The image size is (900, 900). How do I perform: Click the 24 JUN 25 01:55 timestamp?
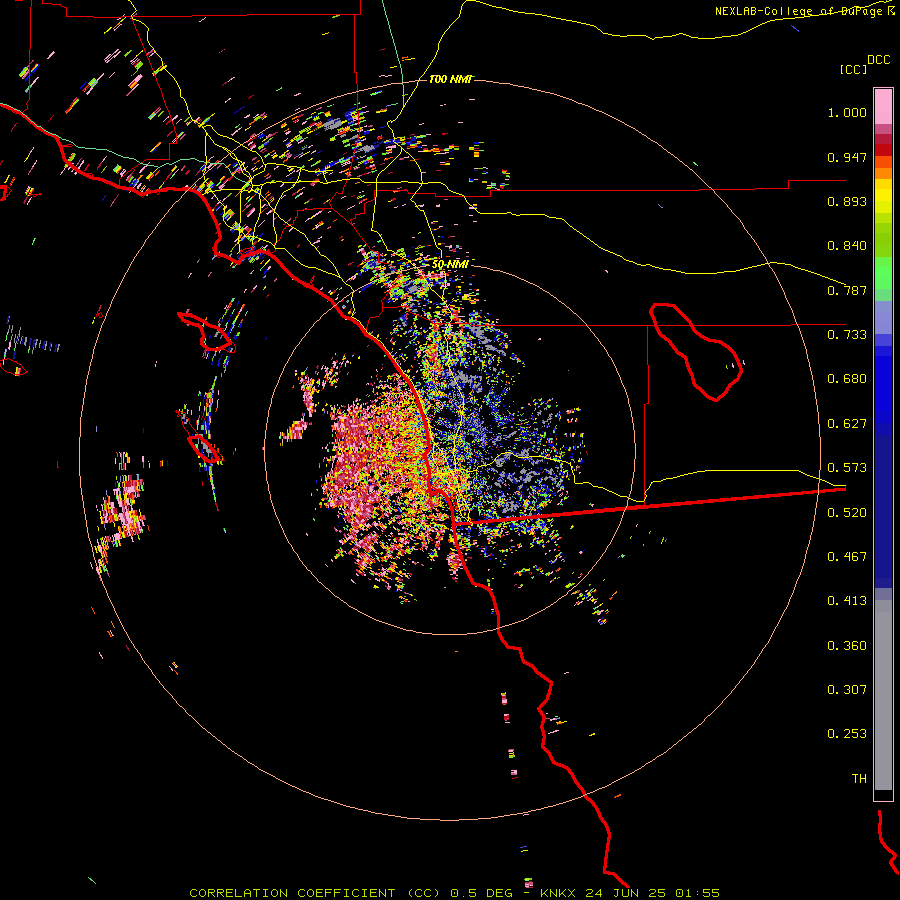652,893
